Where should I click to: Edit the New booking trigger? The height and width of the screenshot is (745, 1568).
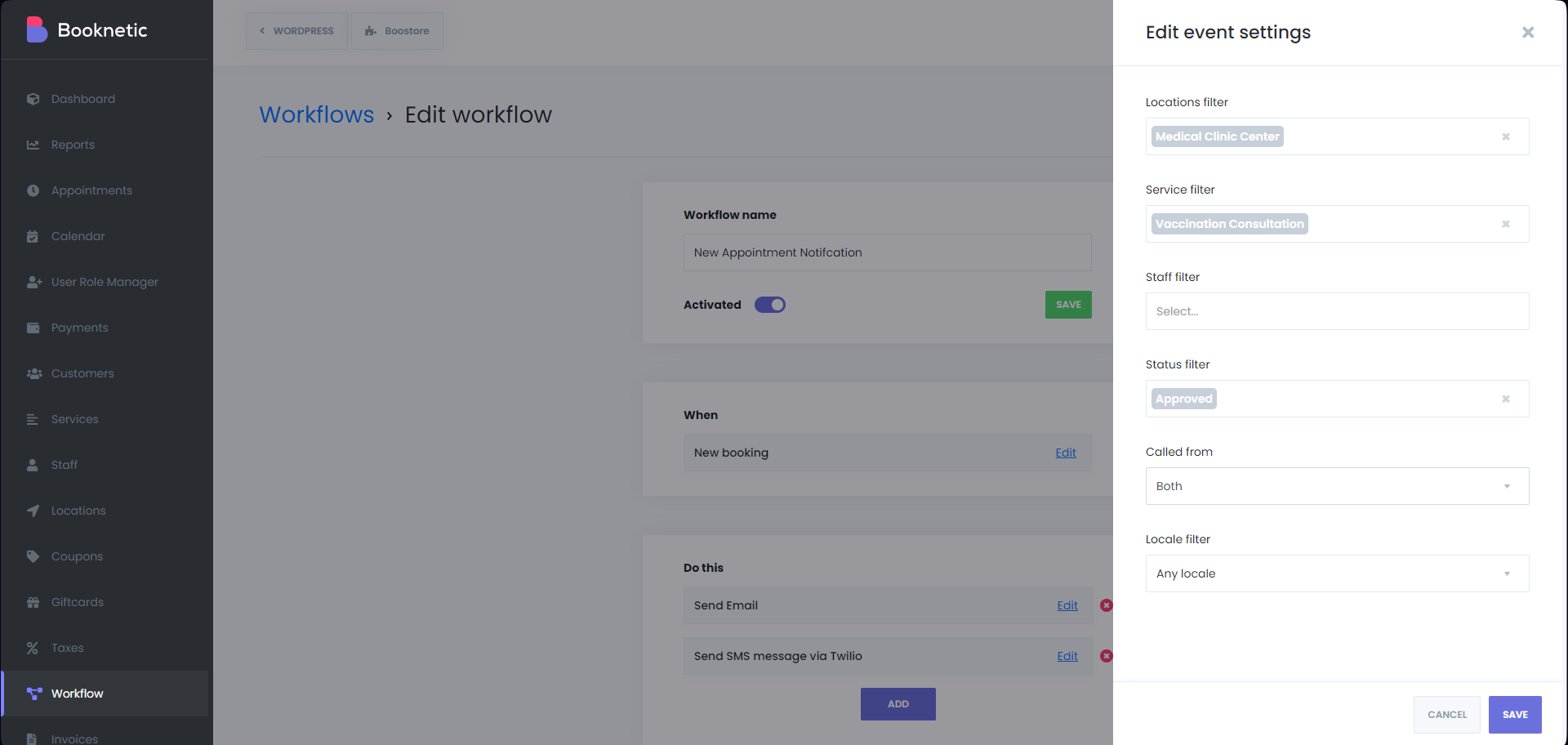(1066, 453)
